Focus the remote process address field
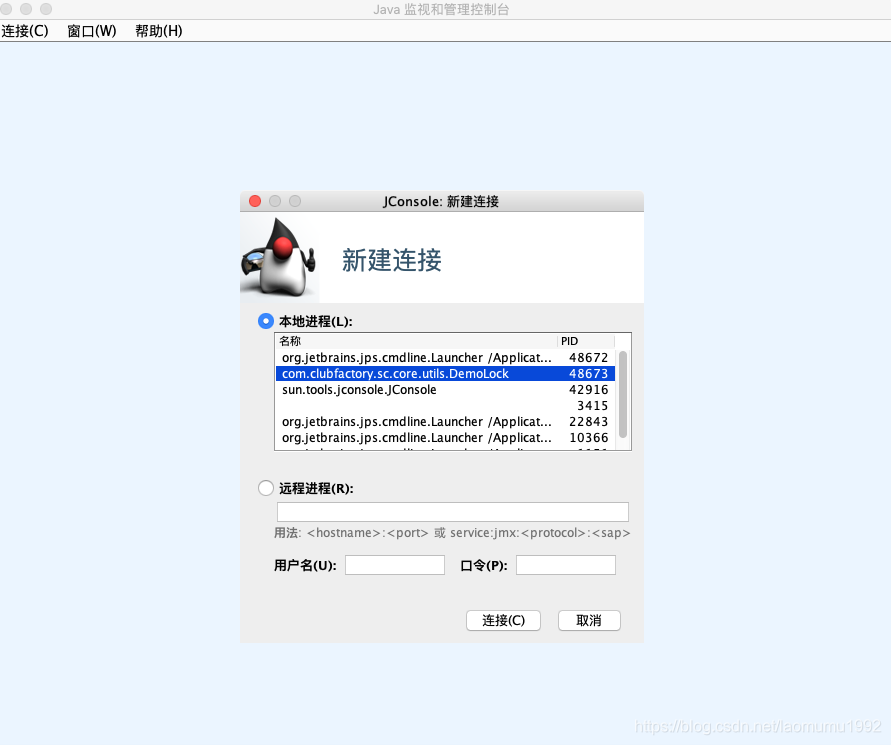This screenshot has width=891, height=745. (x=453, y=511)
